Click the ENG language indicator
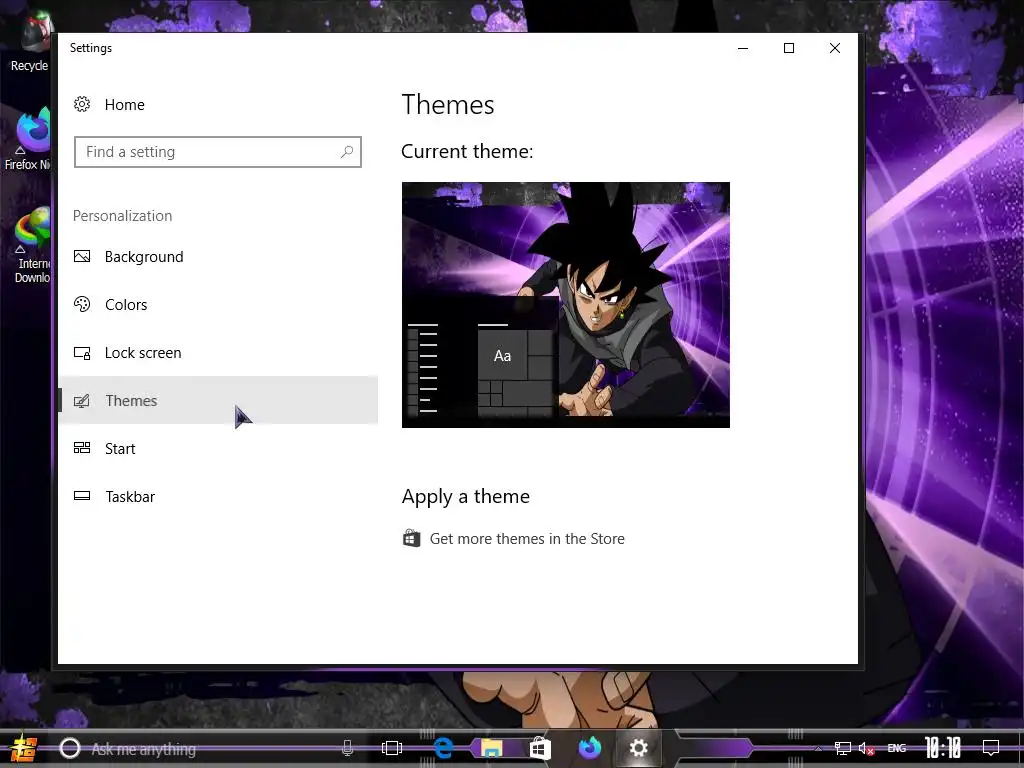Viewport: 1024px width, 768px height. [897, 748]
